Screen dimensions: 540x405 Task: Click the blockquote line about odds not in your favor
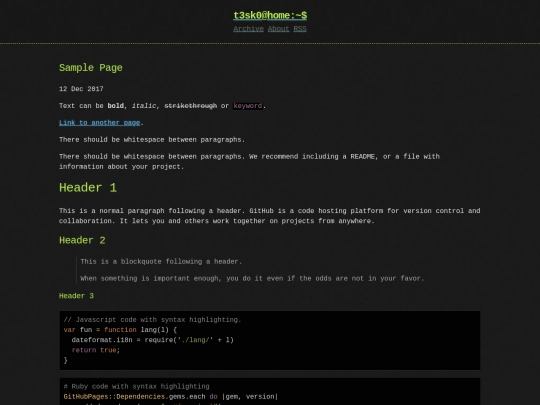[252, 278]
